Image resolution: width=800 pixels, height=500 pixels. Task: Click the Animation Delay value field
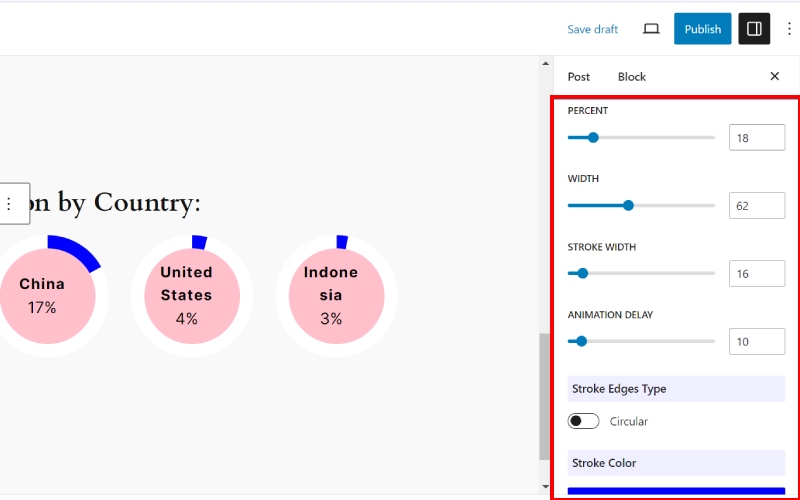click(x=756, y=341)
